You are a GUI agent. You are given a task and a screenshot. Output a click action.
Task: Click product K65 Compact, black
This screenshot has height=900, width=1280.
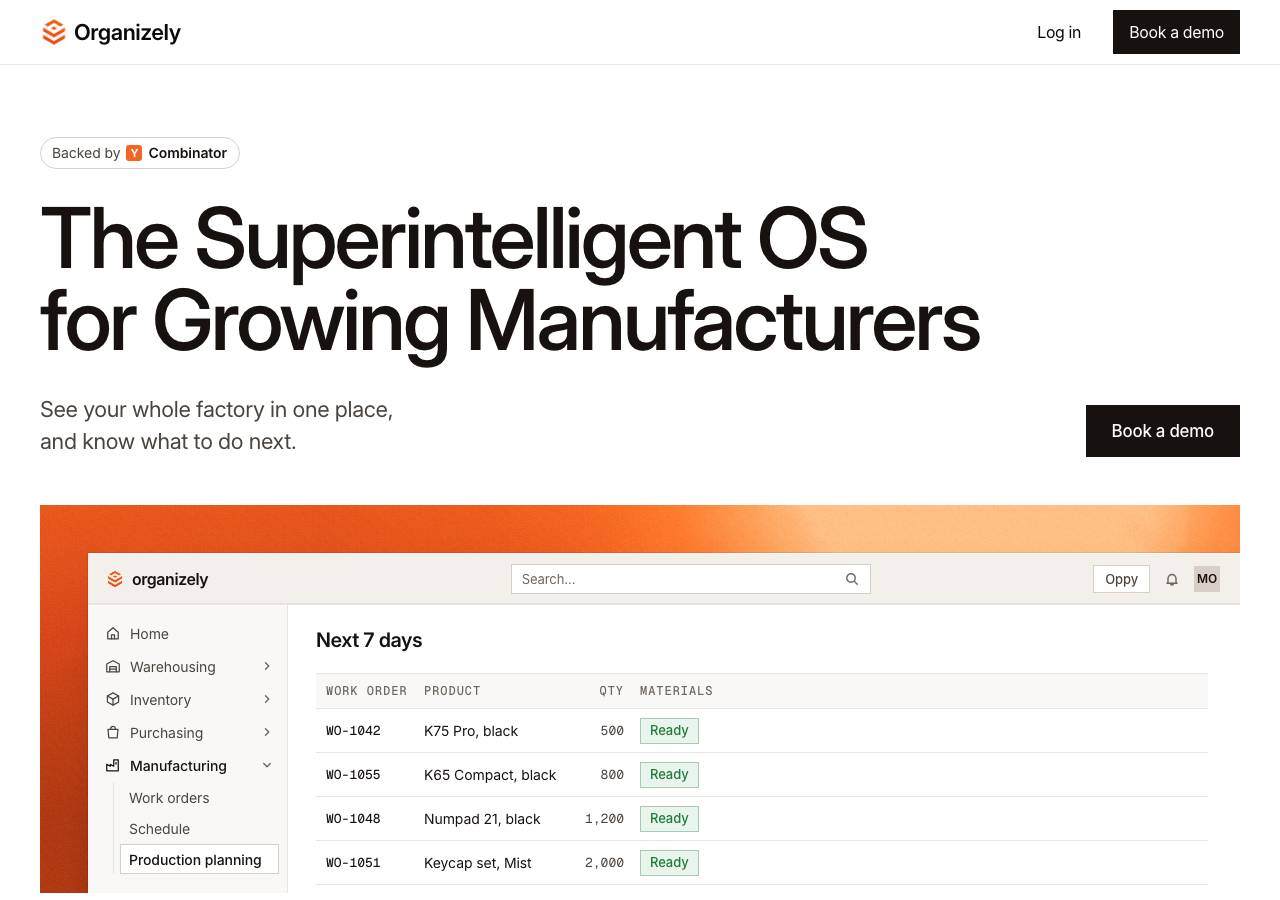coord(490,775)
